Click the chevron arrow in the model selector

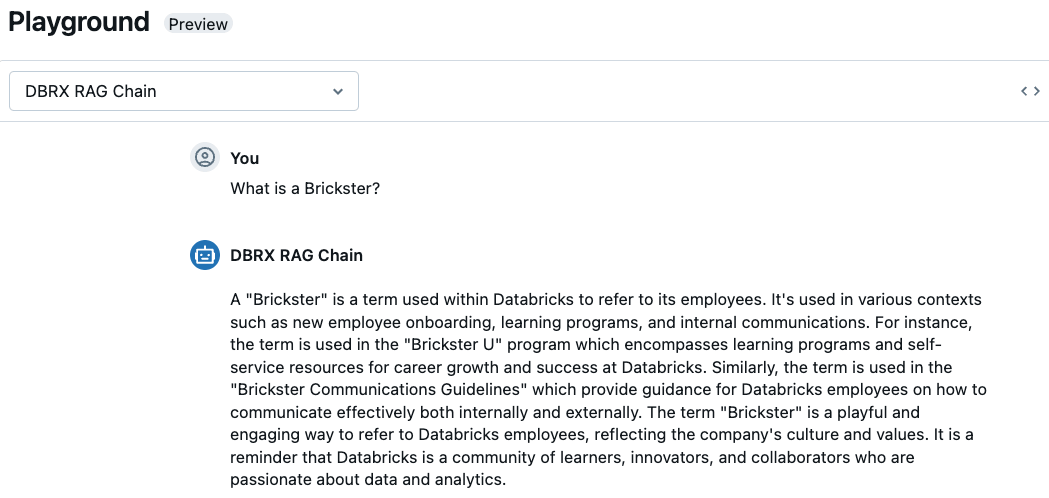(338, 91)
